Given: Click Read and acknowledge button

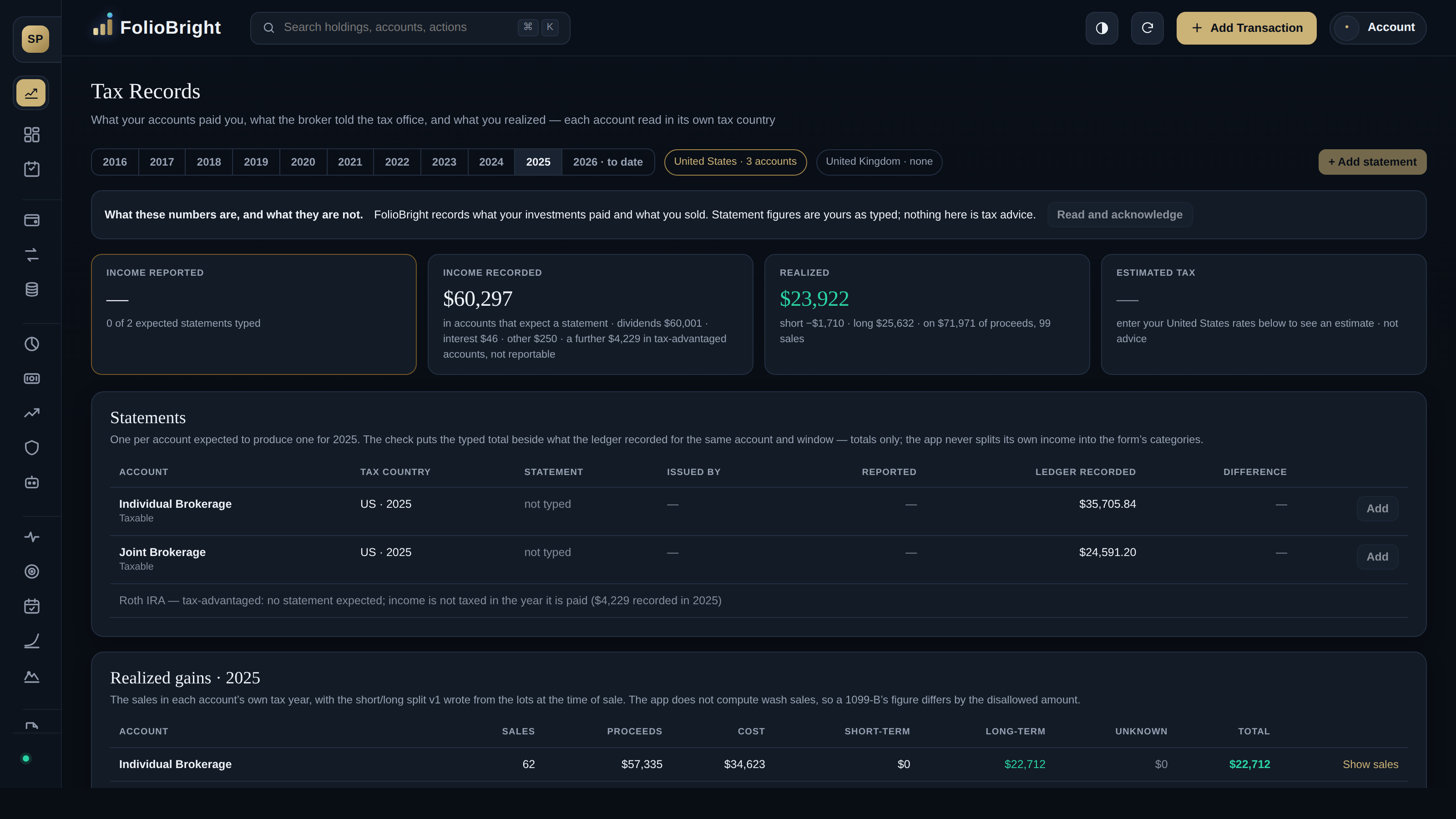Looking at the screenshot, I should click(x=1120, y=215).
